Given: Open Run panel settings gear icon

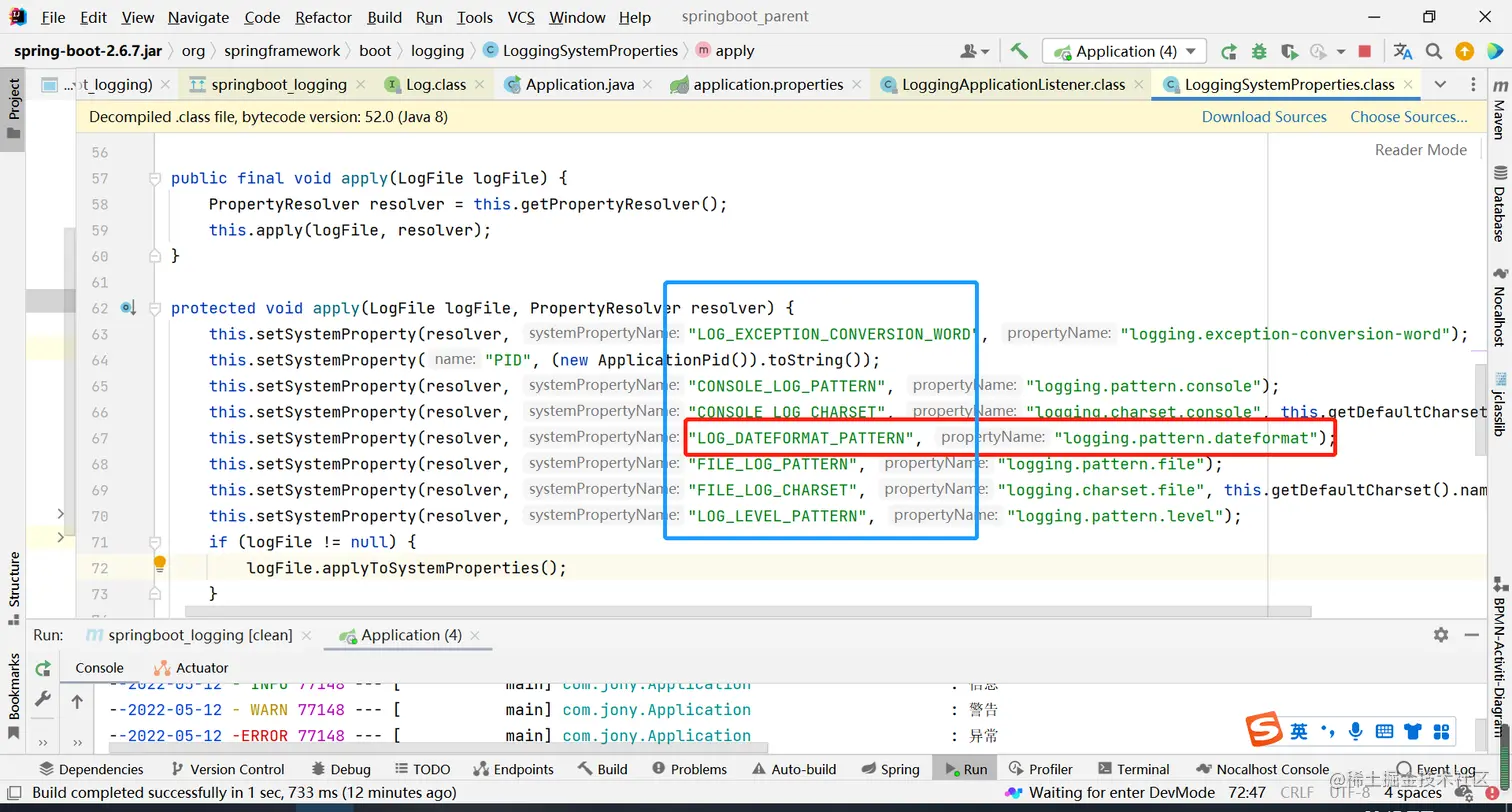Looking at the screenshot, I should coord(1441,635).
